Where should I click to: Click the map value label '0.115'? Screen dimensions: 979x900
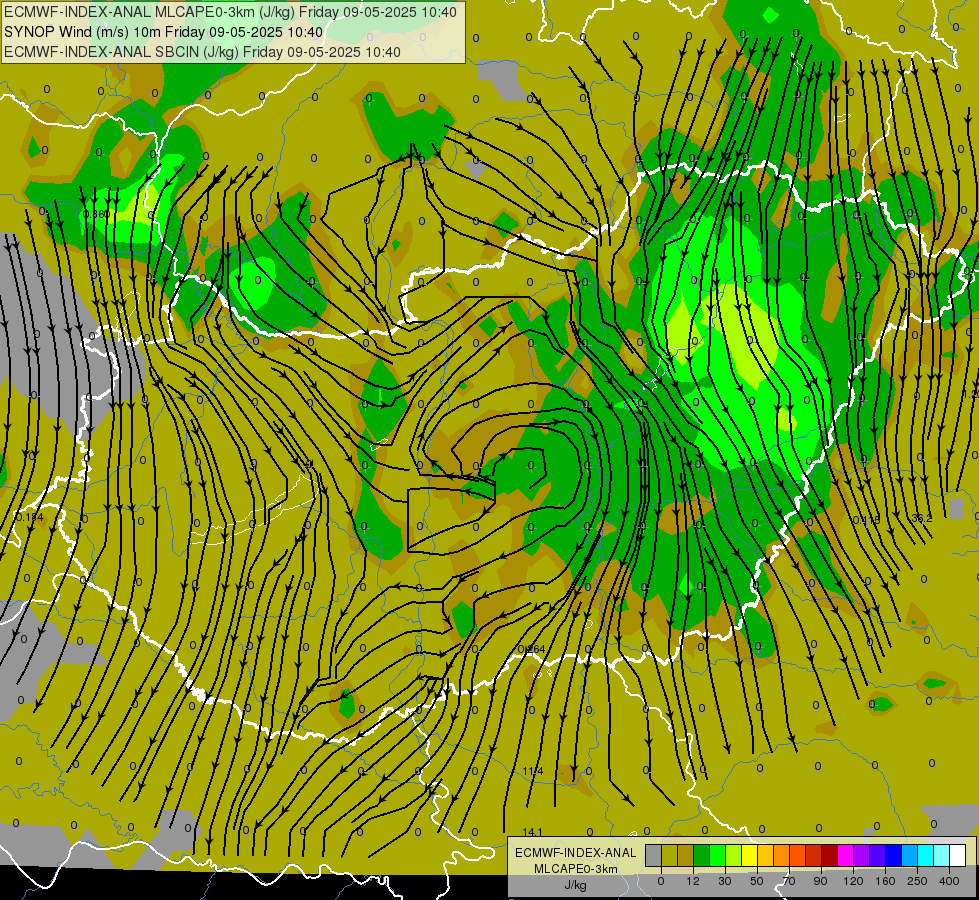(866, 520)
